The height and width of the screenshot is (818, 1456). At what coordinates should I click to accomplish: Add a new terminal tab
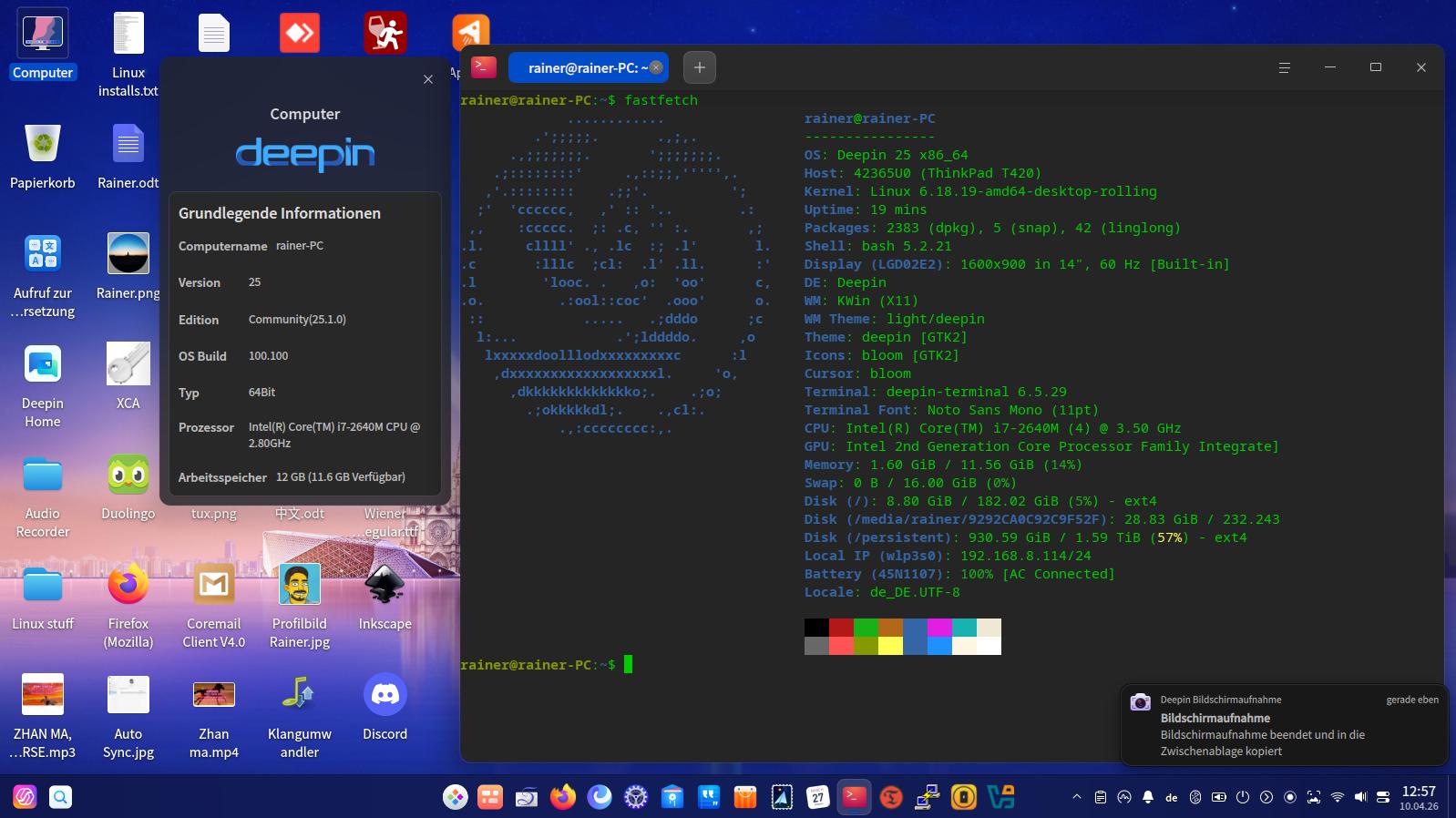700,67
